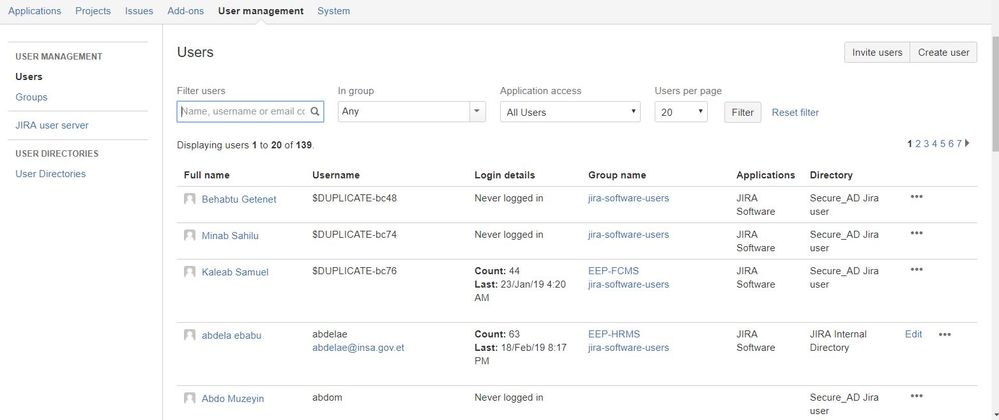Open abdela ebabu user profile
The height and width of the screenshot is (420, 999).
click(x=231, y=335)
